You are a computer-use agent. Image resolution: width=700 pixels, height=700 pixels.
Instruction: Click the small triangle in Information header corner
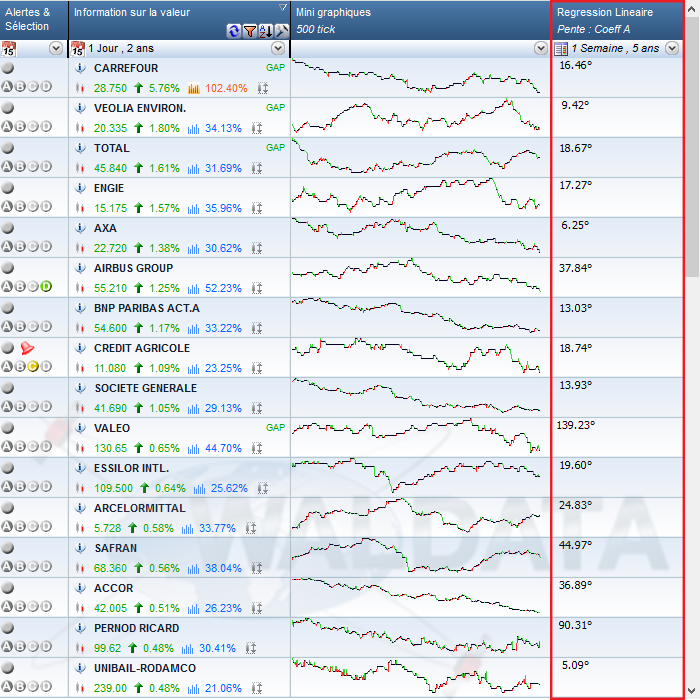[x=283, y=7]
